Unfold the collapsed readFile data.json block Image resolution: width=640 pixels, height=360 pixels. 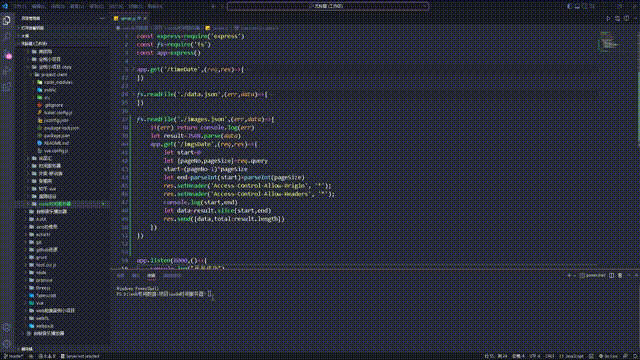click(x=133, y=94)
